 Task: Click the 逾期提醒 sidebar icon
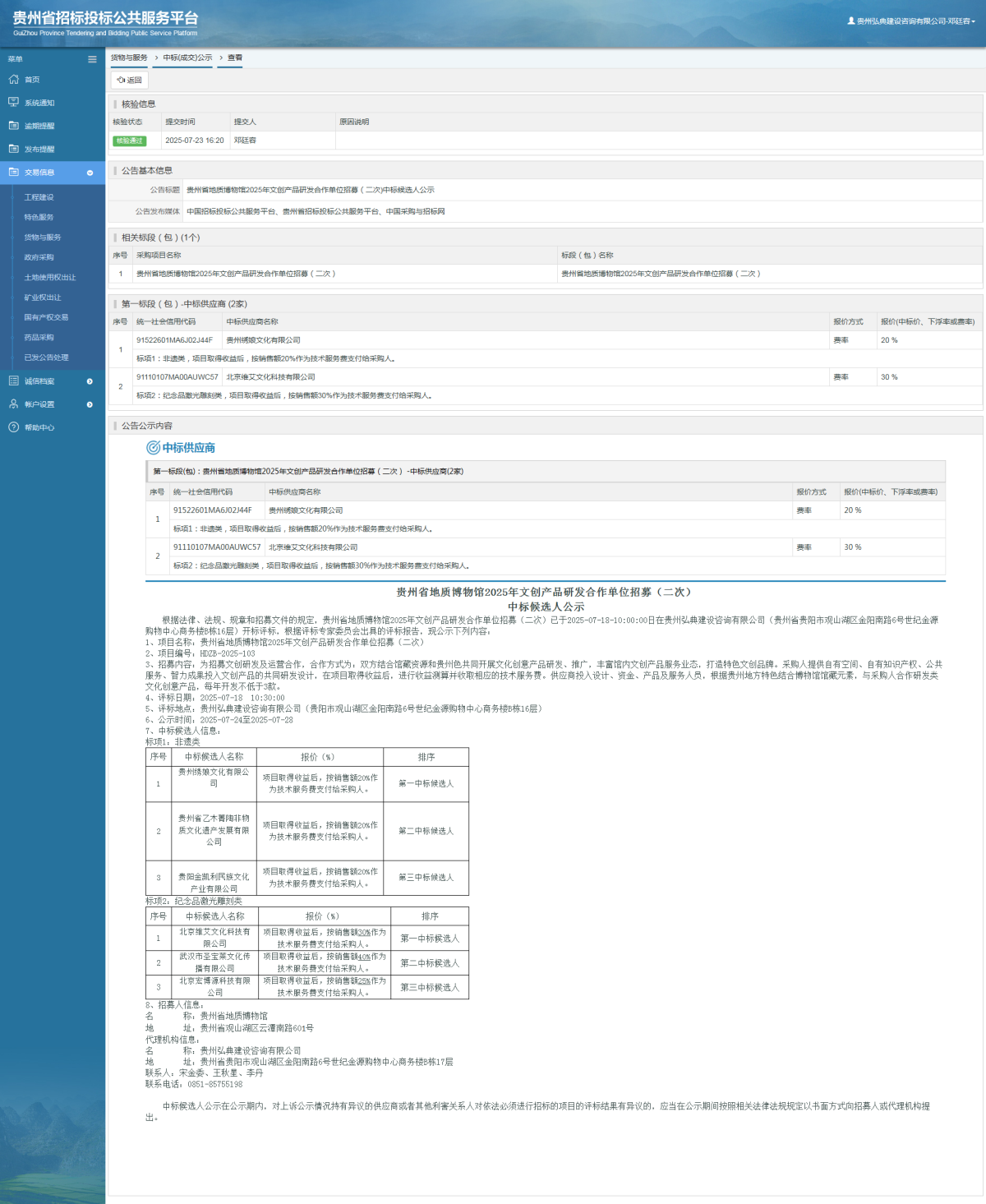coord(13,126)
